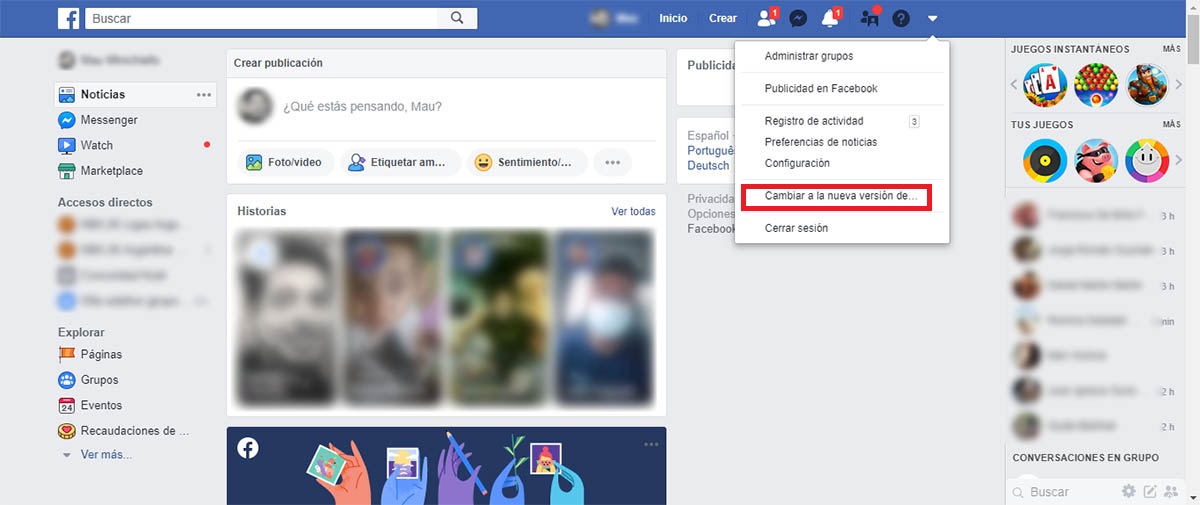Click the Inicio top bar link
This screenshot has width=1200, height=505.
pos(673,18)
